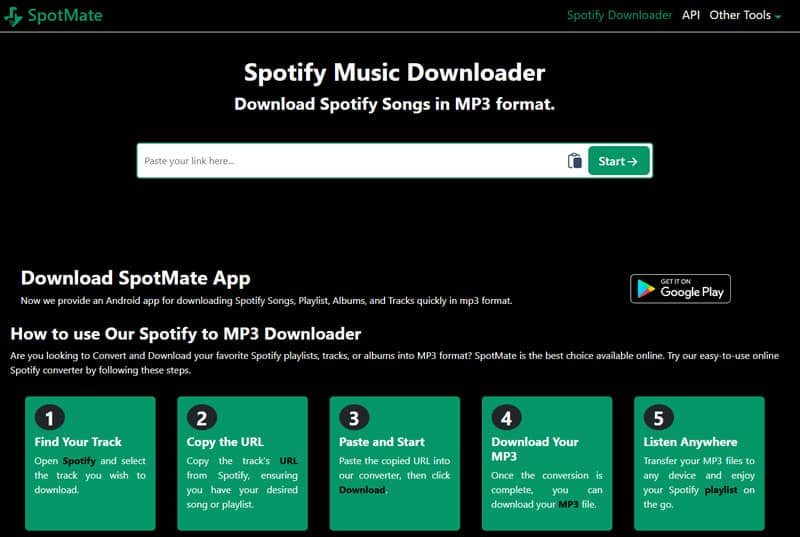Click 'How to use Our Spotify to MP3 Downloader' heading

point(186,334)
